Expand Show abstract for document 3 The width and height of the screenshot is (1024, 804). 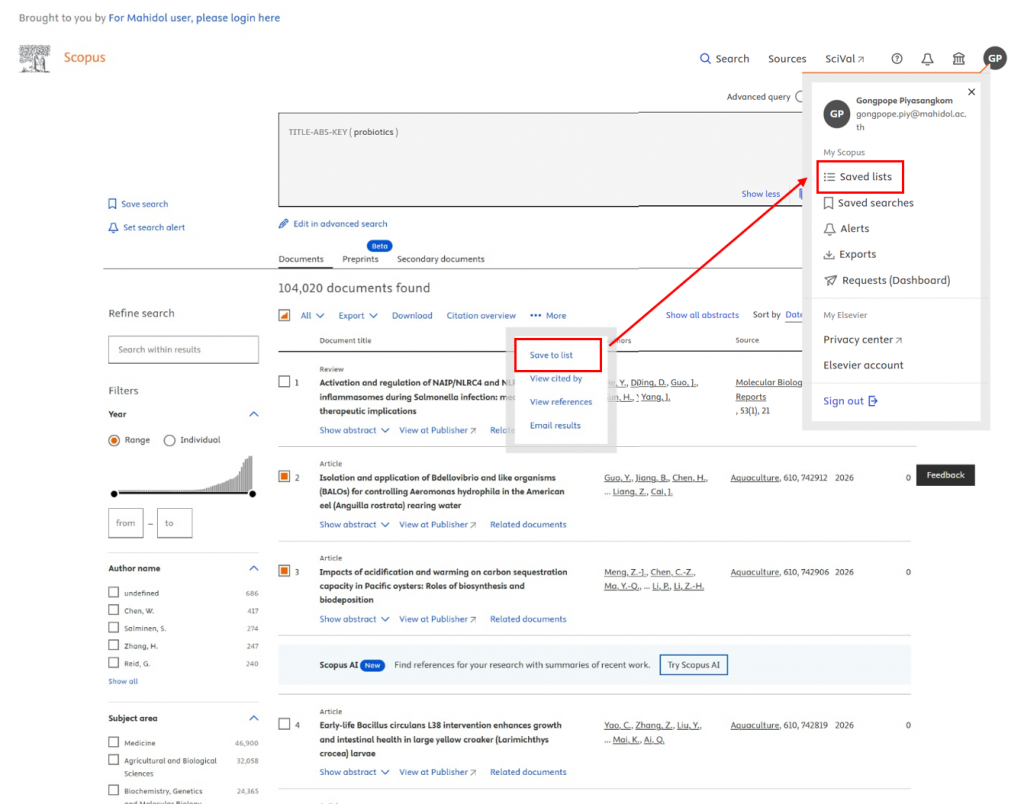click(354, 619)
